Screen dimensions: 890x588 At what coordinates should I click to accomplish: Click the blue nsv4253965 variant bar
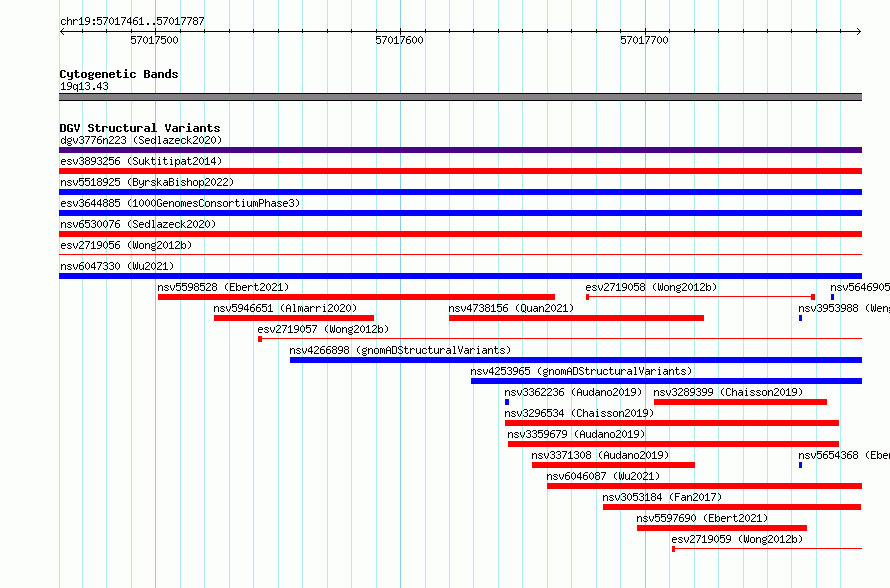pos(666,381)
